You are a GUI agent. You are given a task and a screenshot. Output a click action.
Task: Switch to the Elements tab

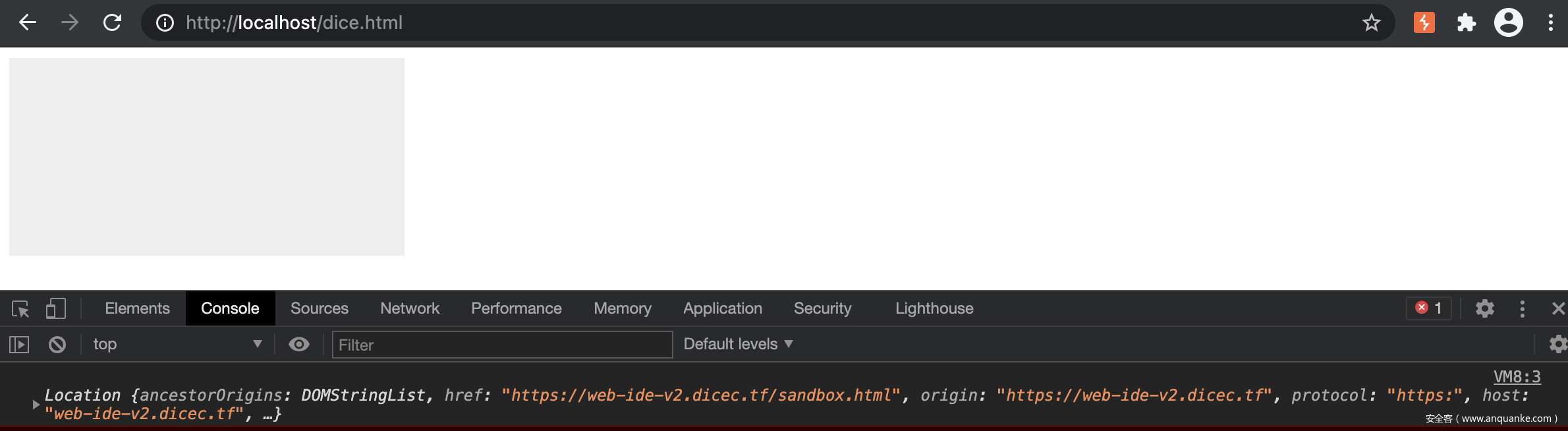tap(137, 308)
